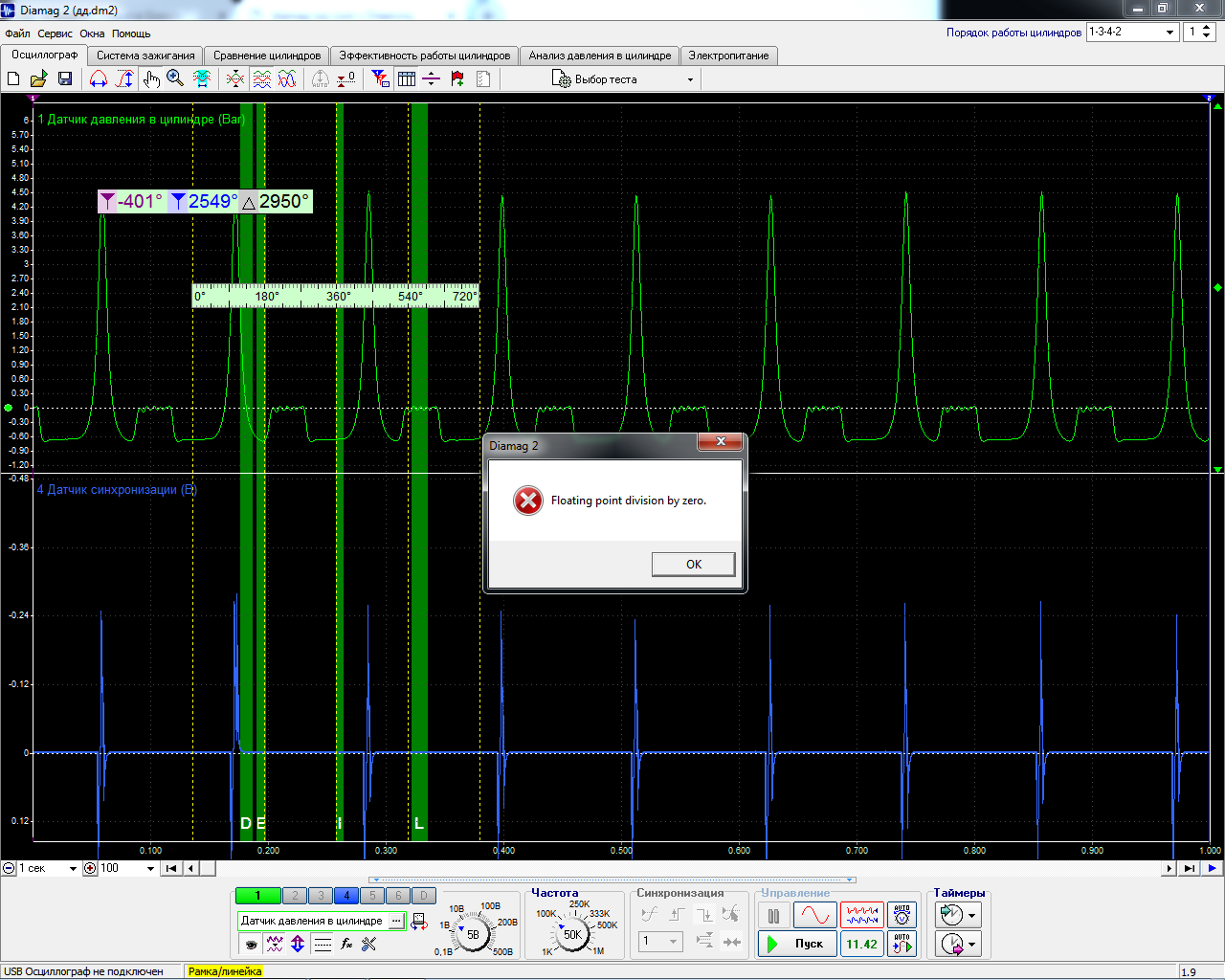The width and height of the screenshot is (1225, 980).
Task: Click the sine wave mode button
Action: (x=815, y=916)
